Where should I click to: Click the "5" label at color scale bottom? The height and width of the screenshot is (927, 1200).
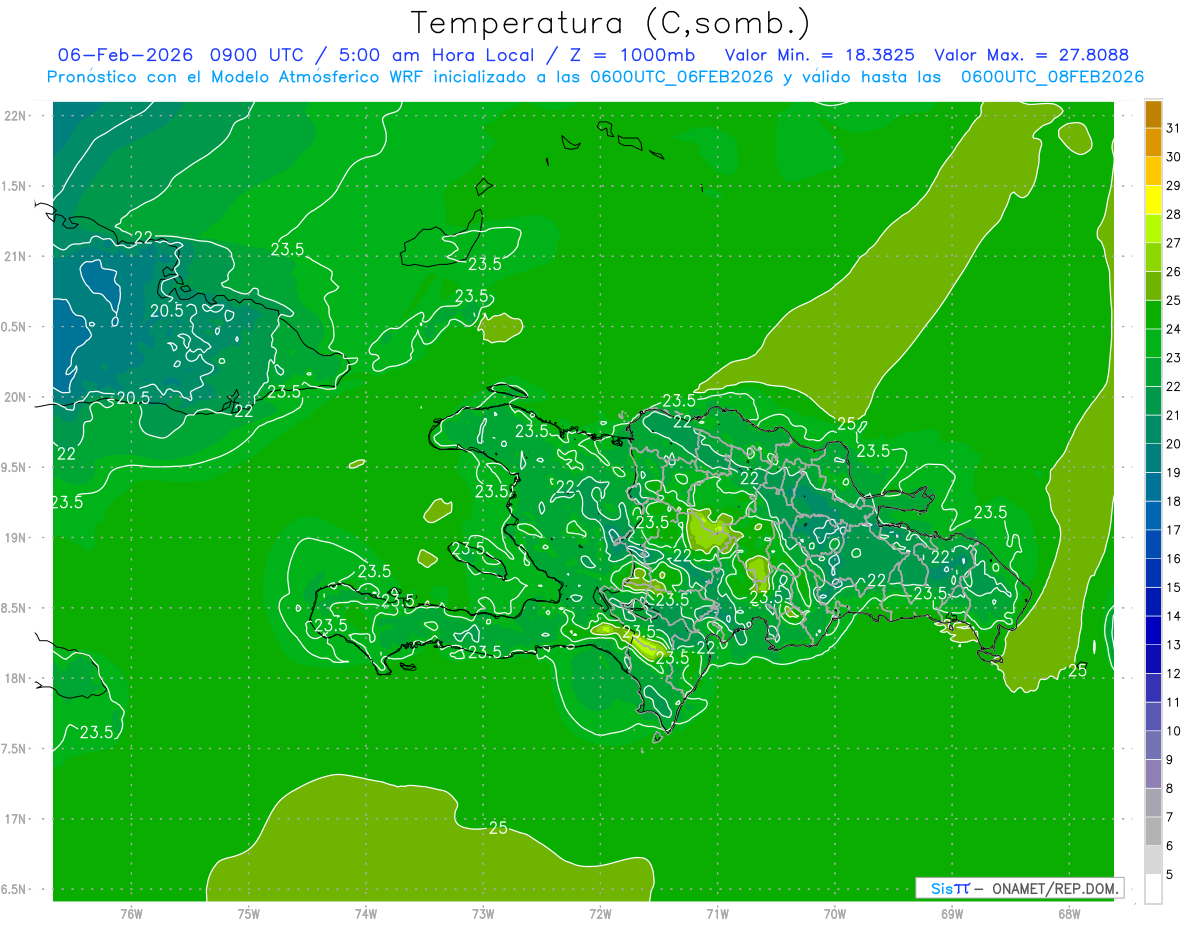pos(1169,875)
